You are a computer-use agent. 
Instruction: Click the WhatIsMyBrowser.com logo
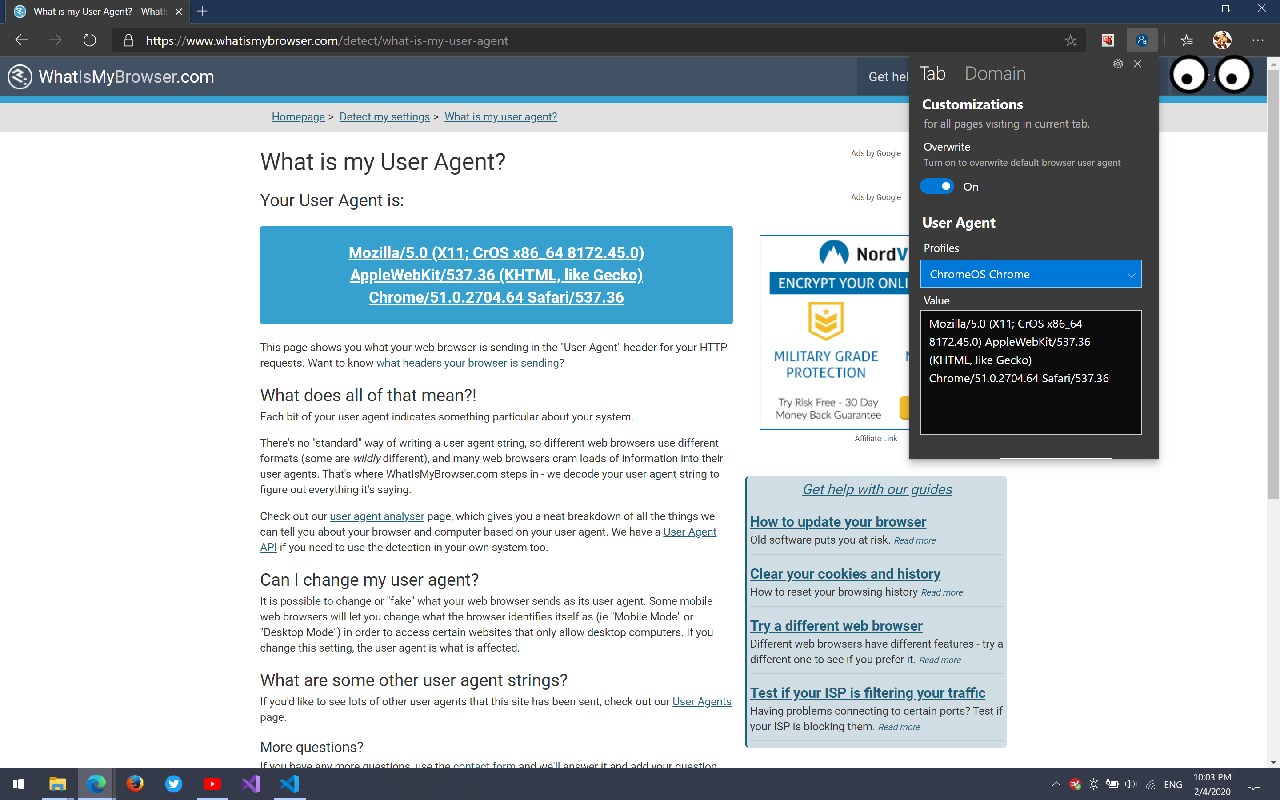[110, 76]
